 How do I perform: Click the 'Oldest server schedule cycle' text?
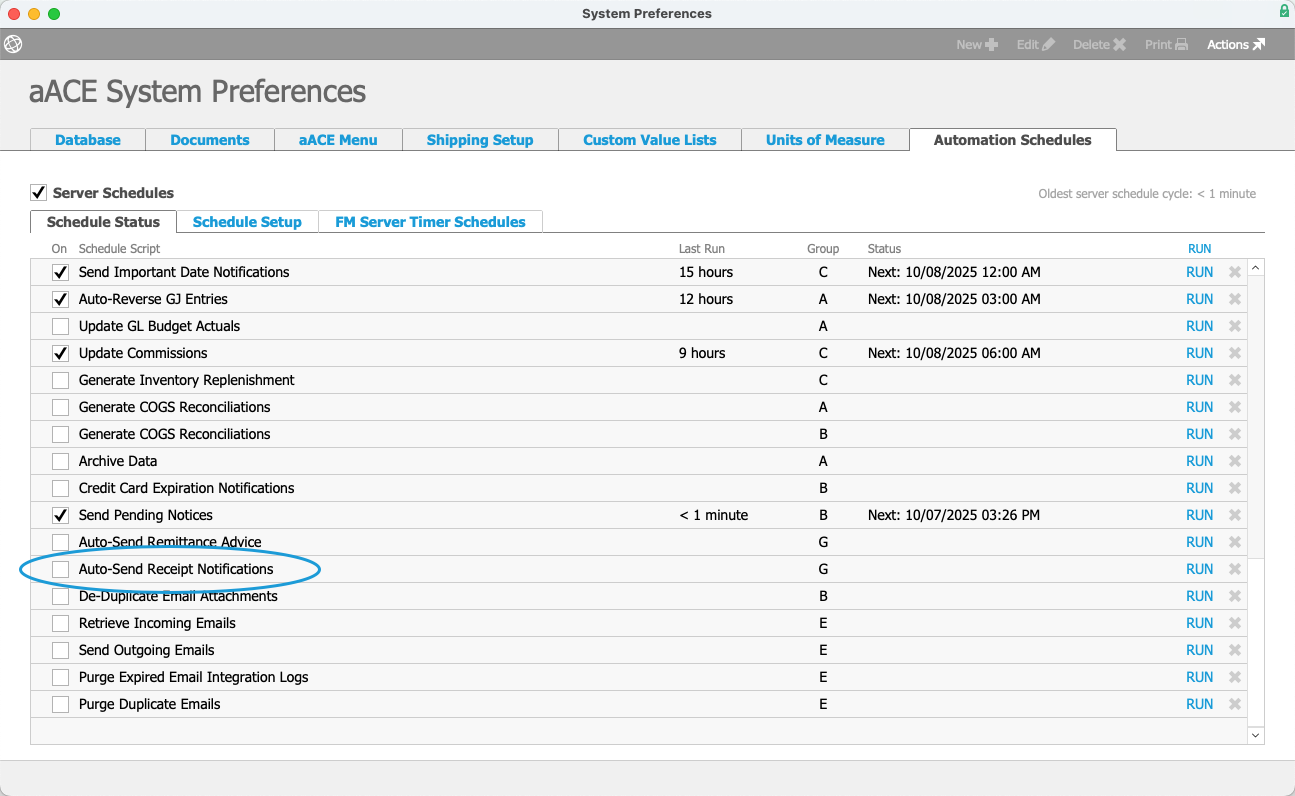click(x=1147, y=194)
